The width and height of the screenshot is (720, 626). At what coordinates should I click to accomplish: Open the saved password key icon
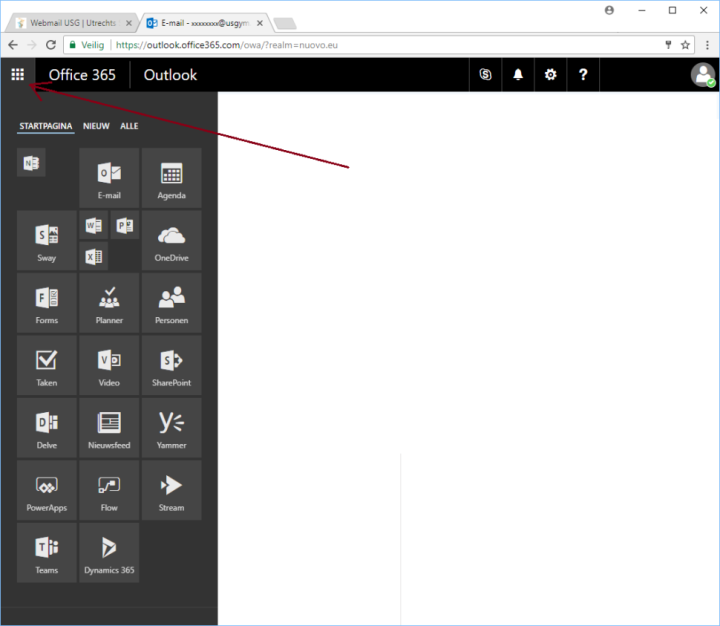[669, 45]
